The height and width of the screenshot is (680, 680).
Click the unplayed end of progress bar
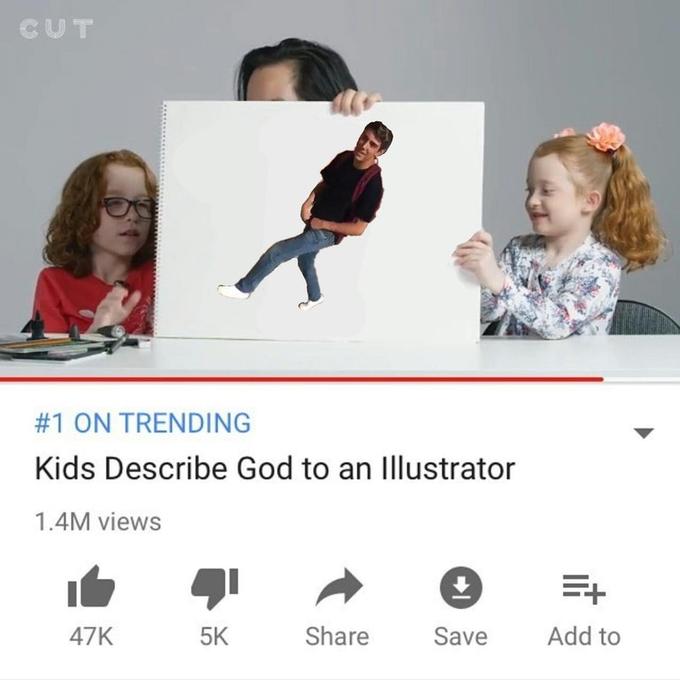pos(641,379)
